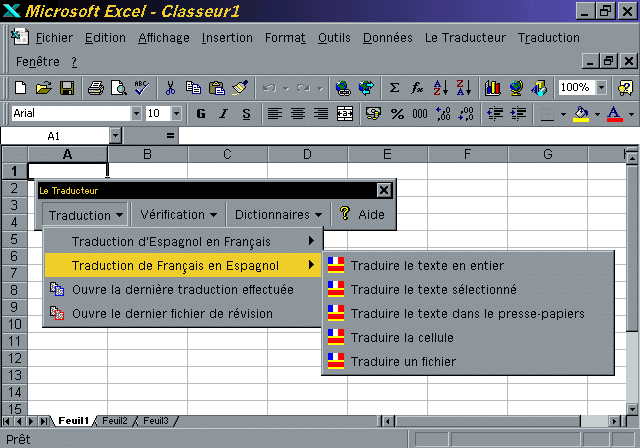Image resolution: width=640 pixels, height=448 pixels.
Task: Click the Undo arrow icon
Action: [269, 88]
